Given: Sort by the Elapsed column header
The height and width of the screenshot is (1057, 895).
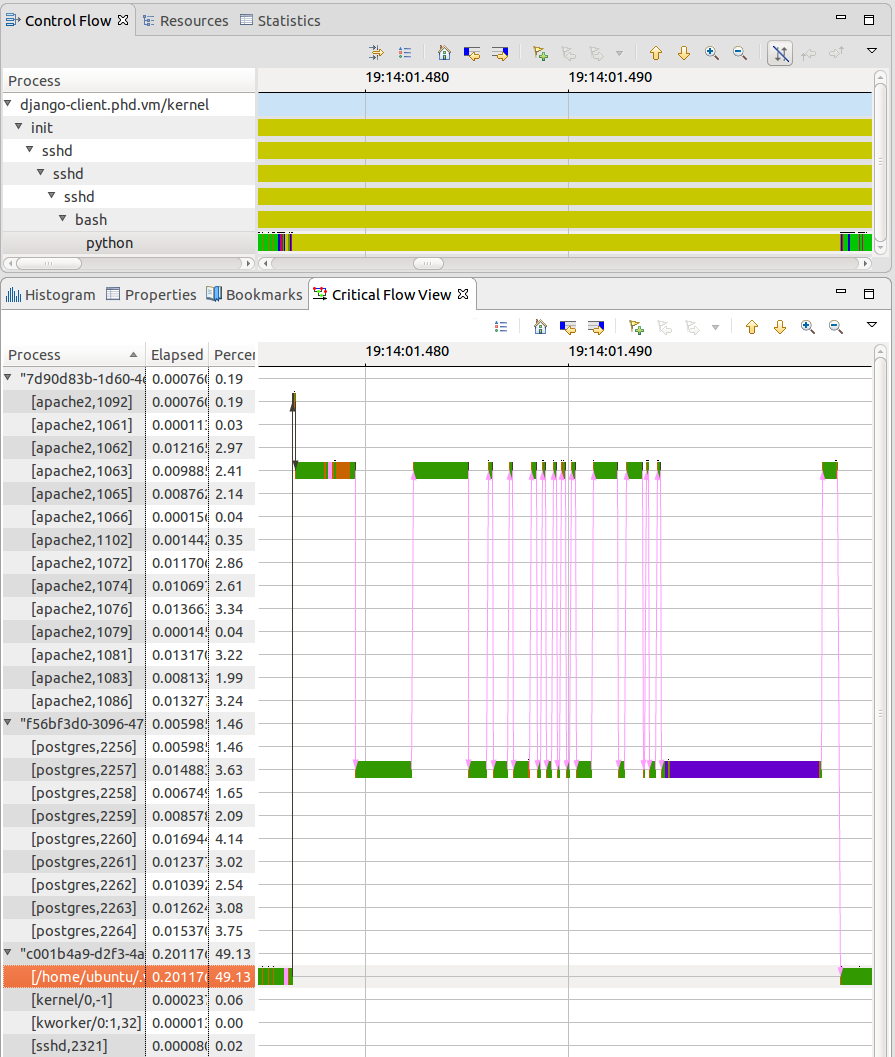Looking at the screenshot, I should pyautogui.click(x=176, y=355).
